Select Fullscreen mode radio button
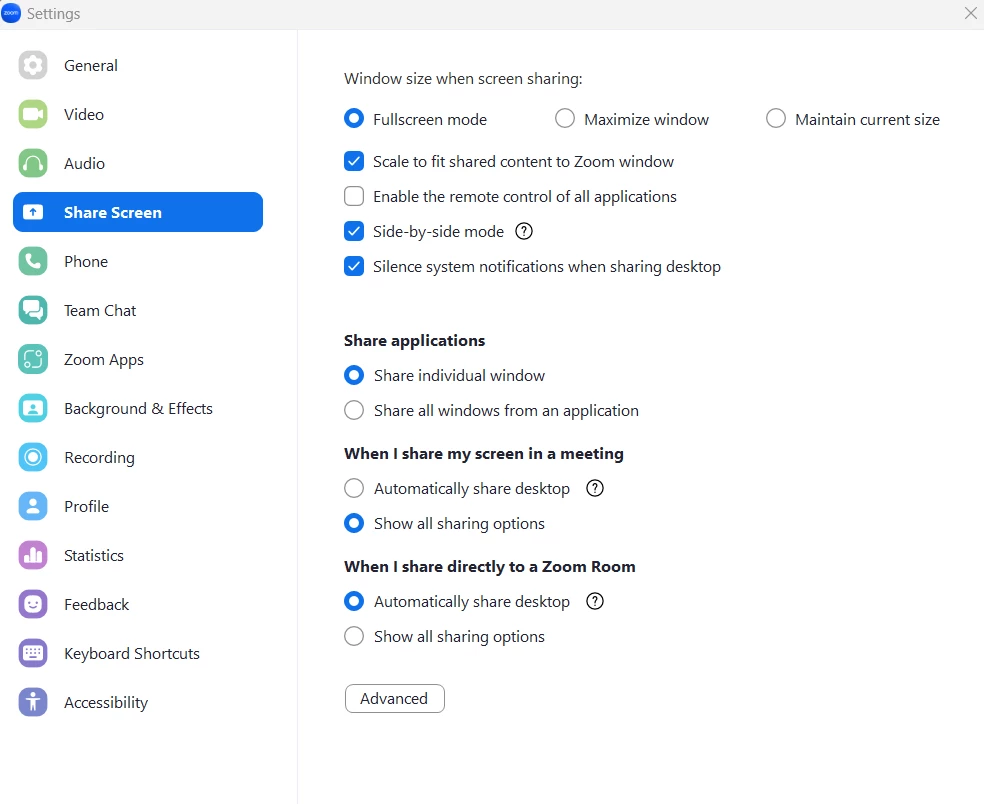Image resolution: width=984 pixels, height=804 pixels. (354, 119)
